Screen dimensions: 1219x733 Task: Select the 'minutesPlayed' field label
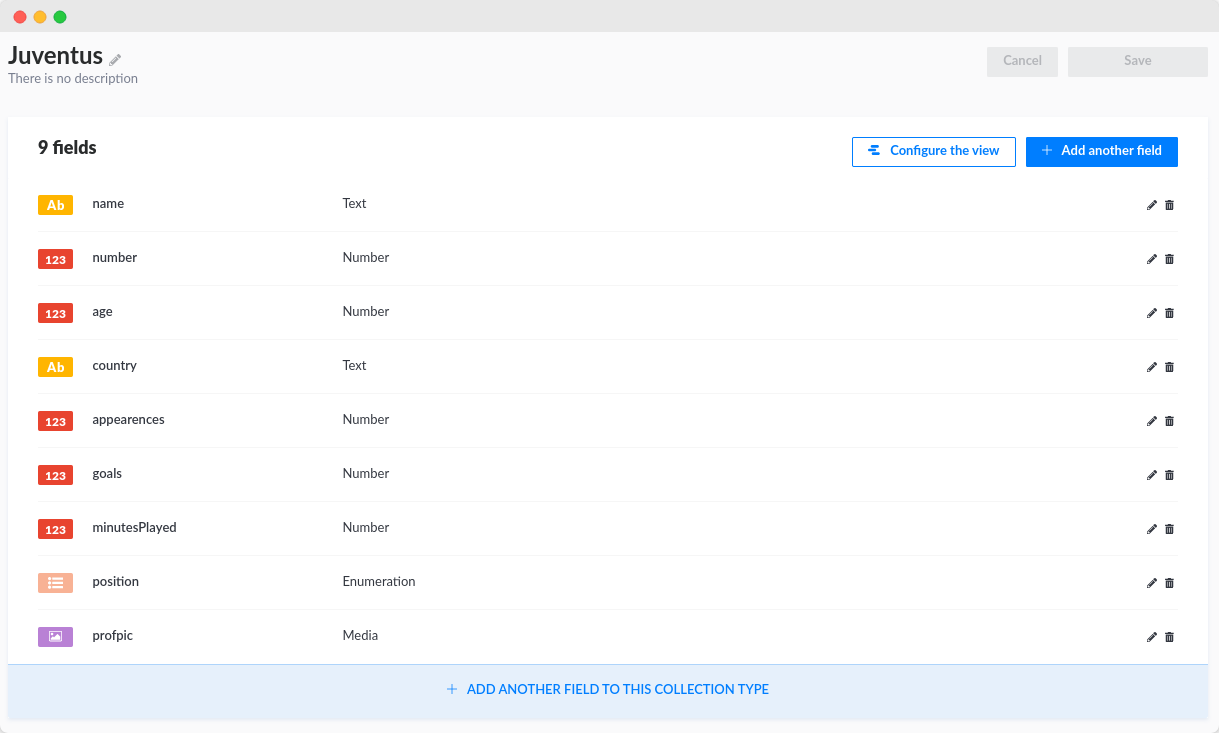tap(134, 528)
